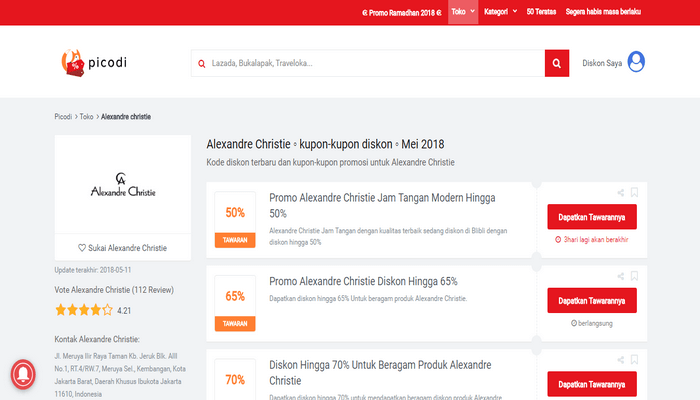The width and height of the screenshot is (700, 400).
Task: Go to Toko breadcrumb link
Action: 87,117
